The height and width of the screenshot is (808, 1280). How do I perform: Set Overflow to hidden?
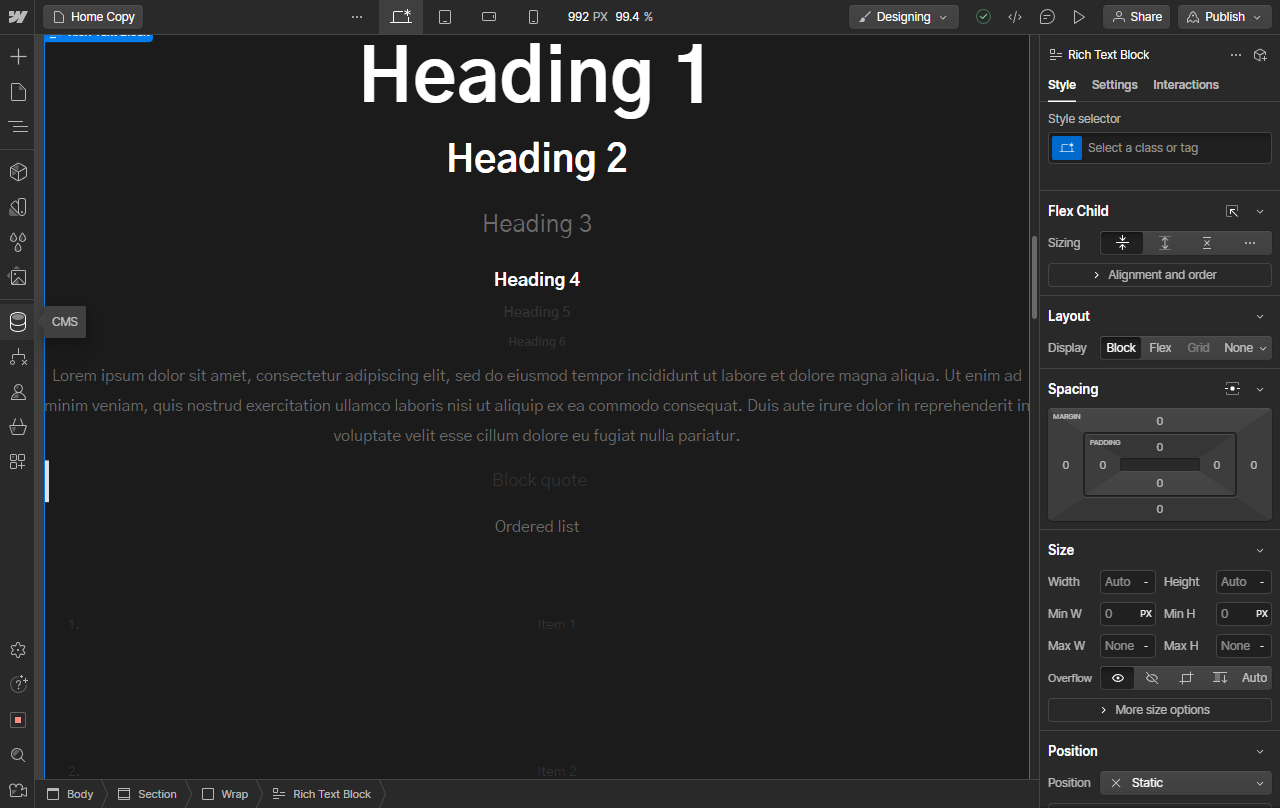[1152, 678]
